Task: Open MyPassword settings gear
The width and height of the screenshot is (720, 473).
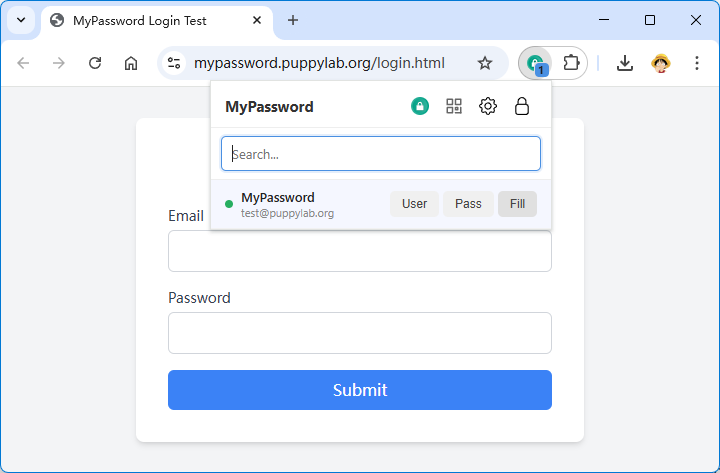Action: pyautogui.click(x=488, y=106)
